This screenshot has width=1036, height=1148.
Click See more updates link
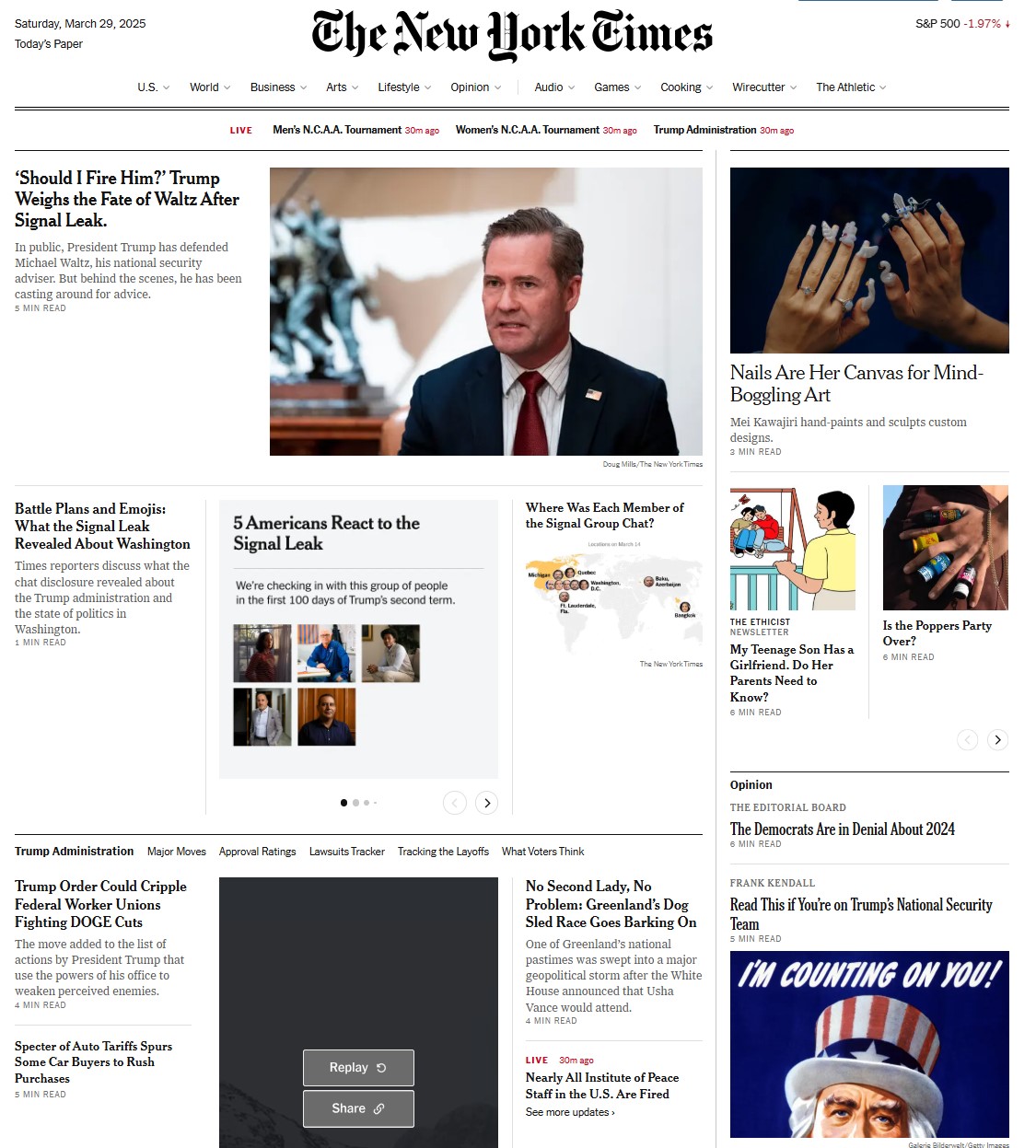[x=570, y=1112]
